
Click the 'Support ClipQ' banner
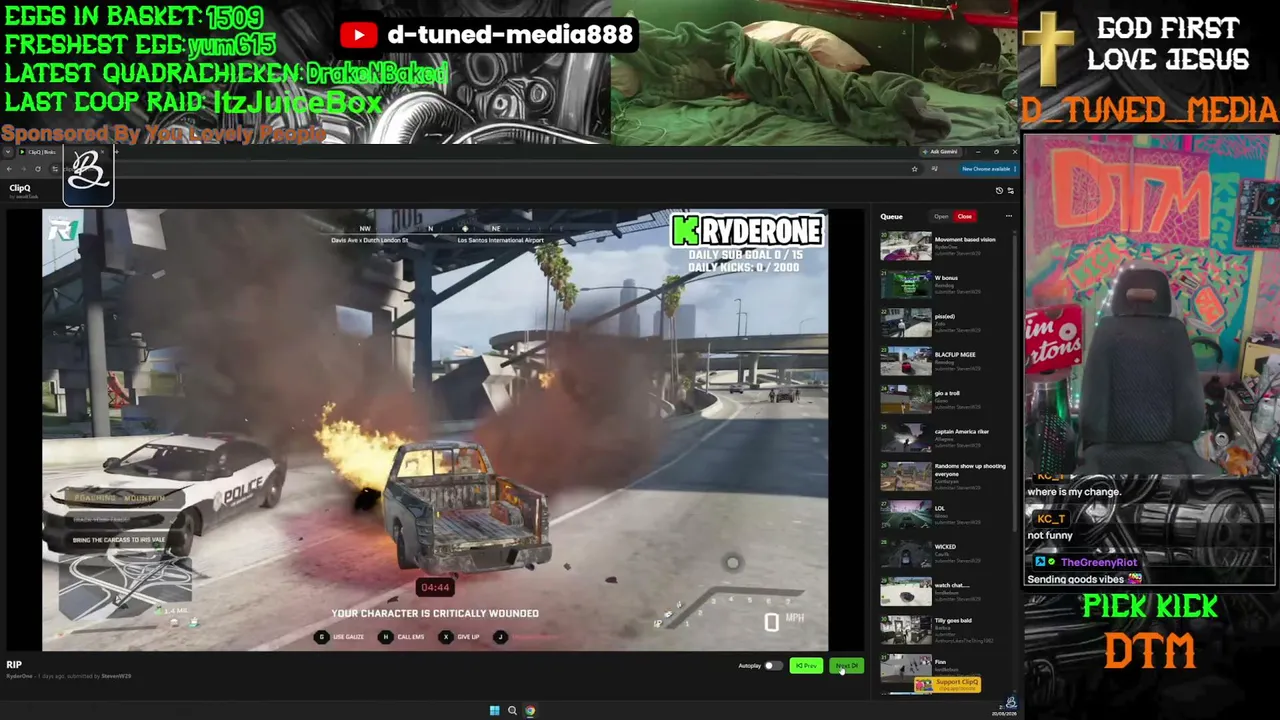pos(947,684)
